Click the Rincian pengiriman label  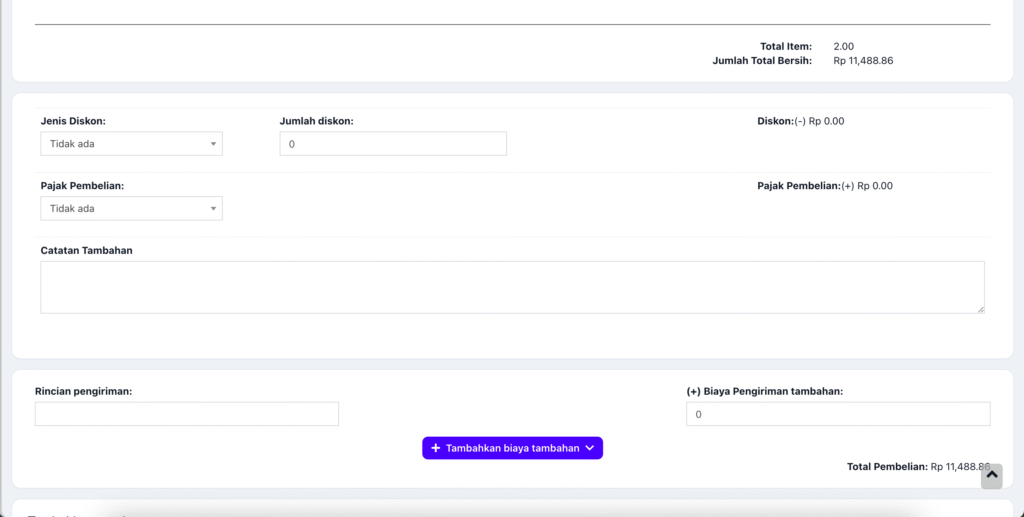click(x=84, y=391)
